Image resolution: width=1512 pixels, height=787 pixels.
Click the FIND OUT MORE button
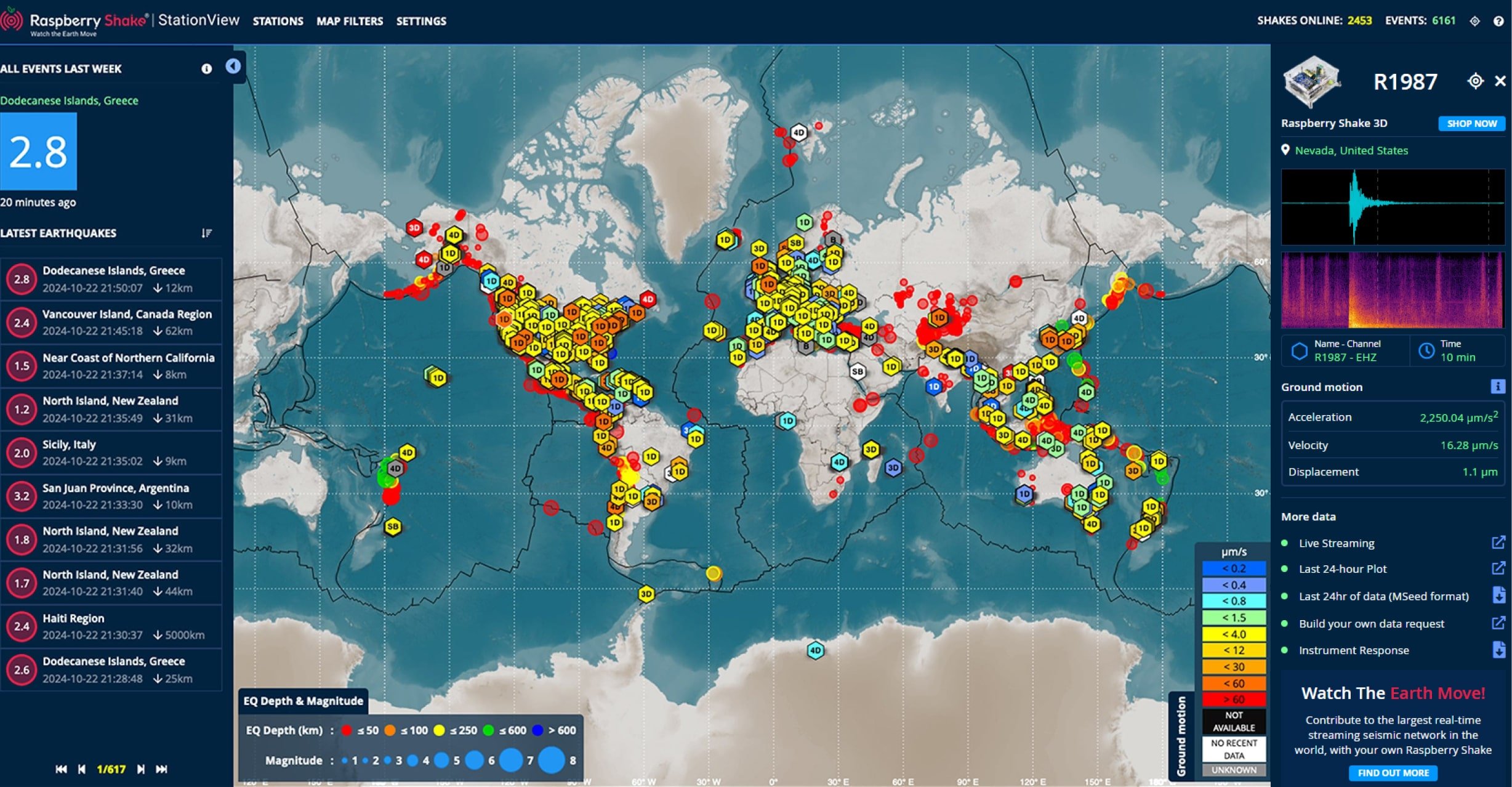1393,773
